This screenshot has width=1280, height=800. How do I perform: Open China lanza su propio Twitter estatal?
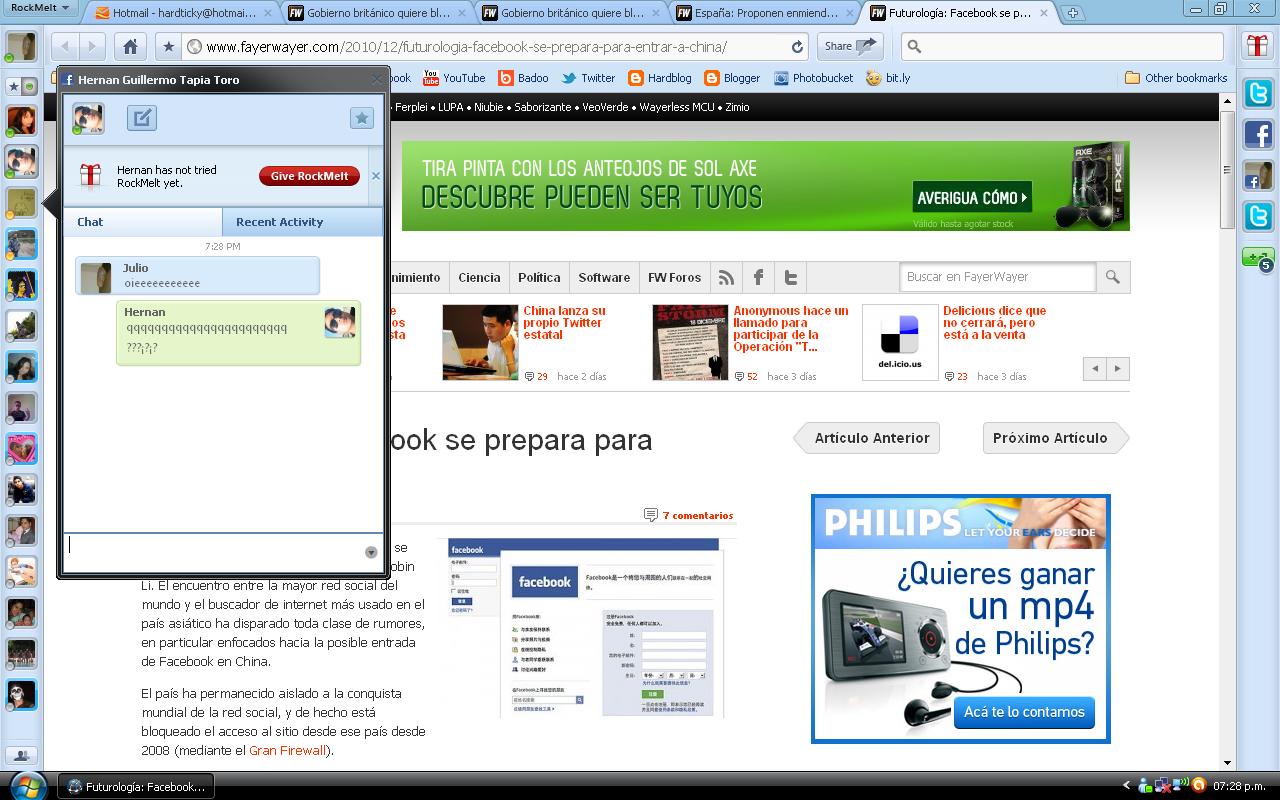coord(564,323)
